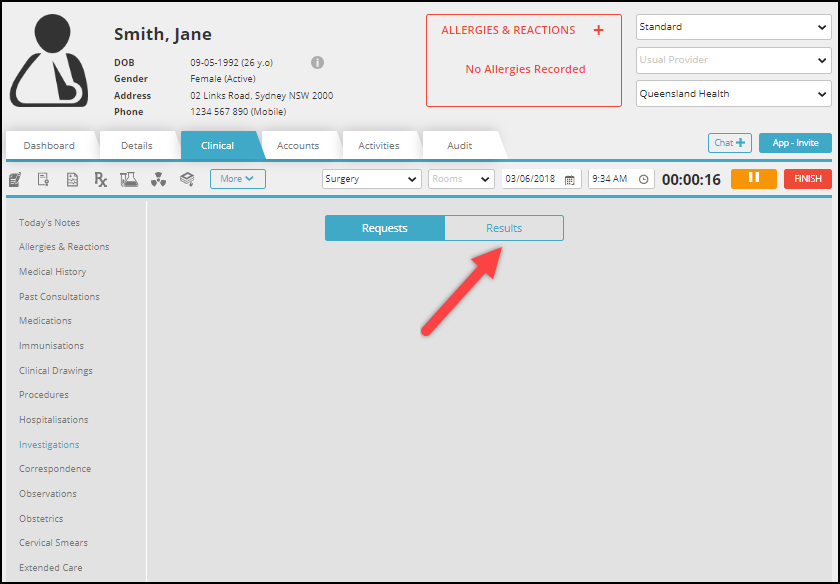Click the stacked books download icon
Image resolution: width=840 pixels, height=584 pixels.
pyautogui.click(x=187, y=179)
